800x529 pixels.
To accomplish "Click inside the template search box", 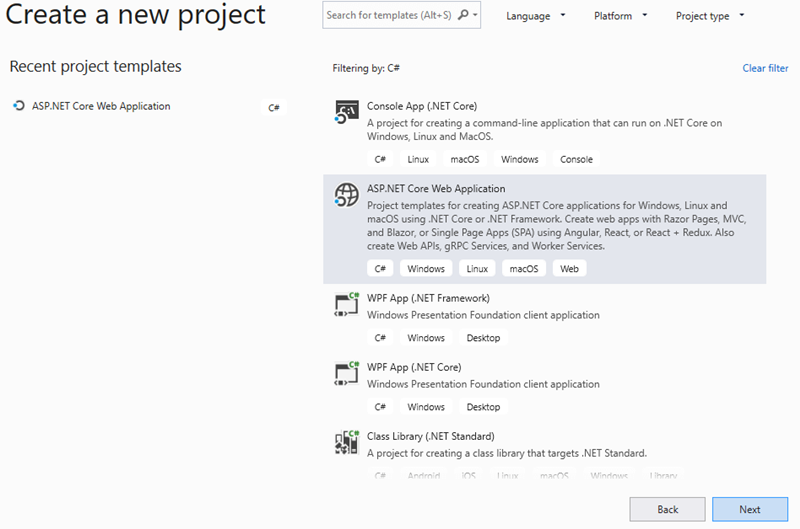I will 388,15.
